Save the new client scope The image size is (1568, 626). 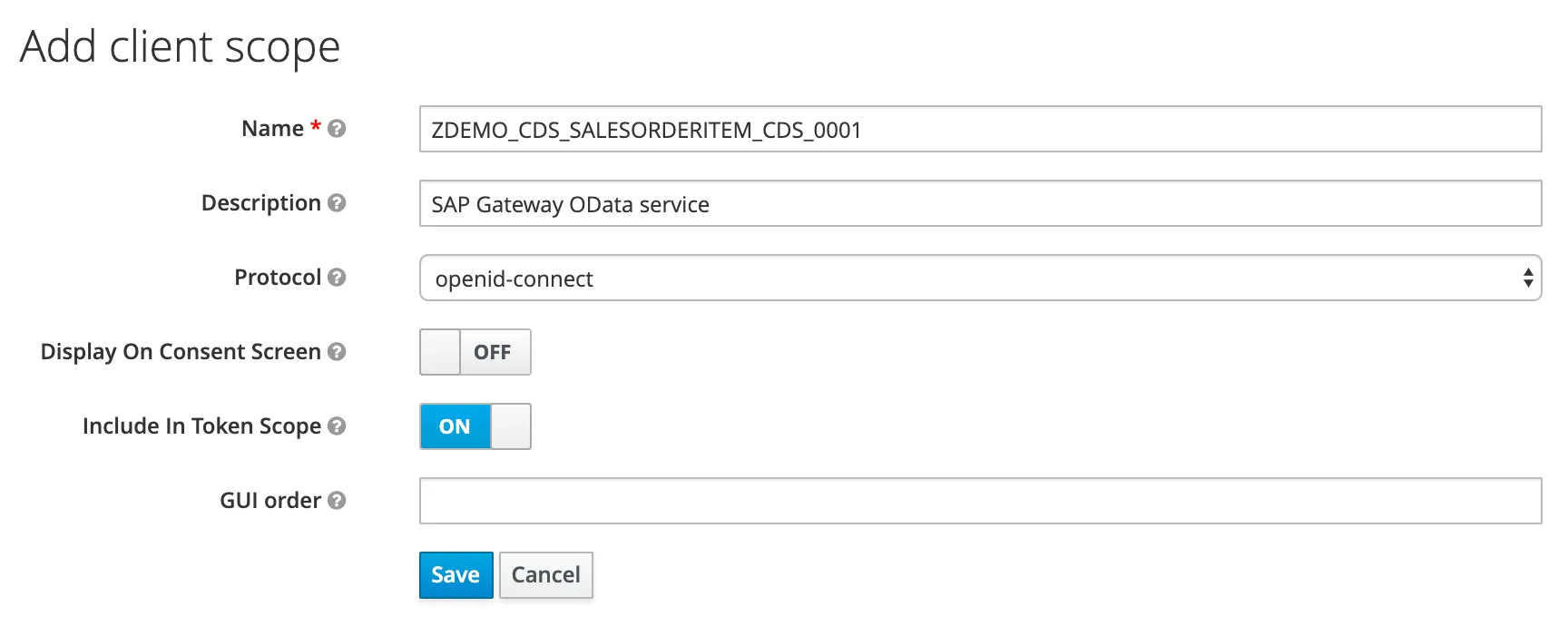[x=456, y=575]
